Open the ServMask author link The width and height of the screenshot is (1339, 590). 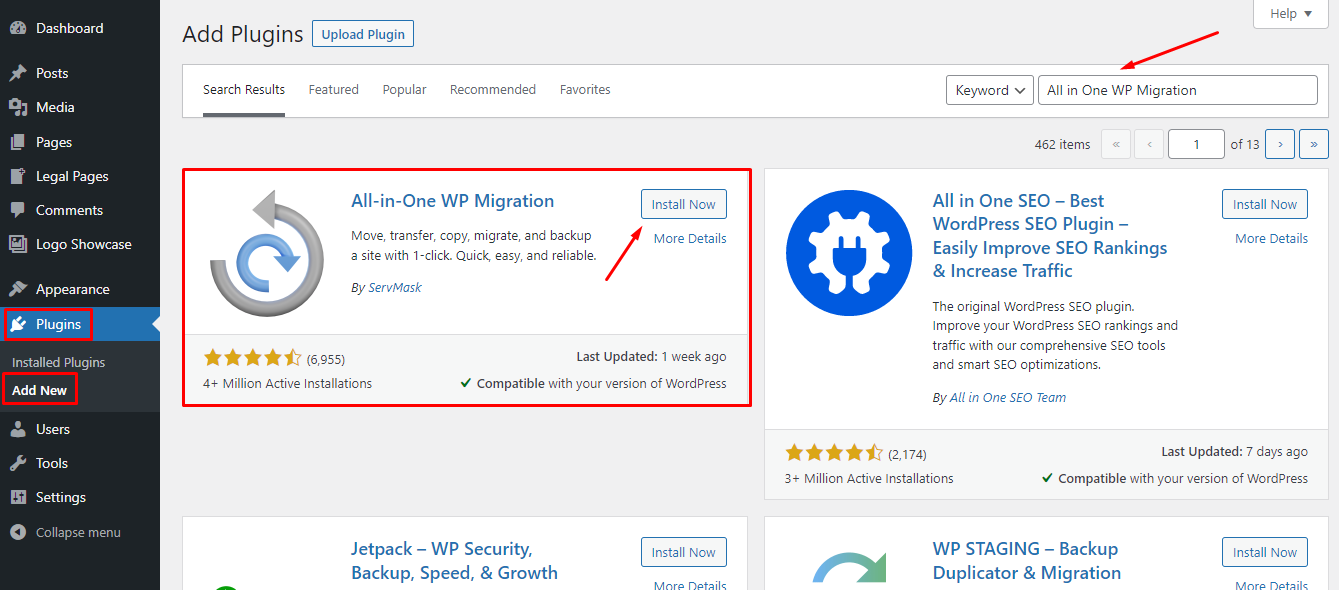click(393, 287)
